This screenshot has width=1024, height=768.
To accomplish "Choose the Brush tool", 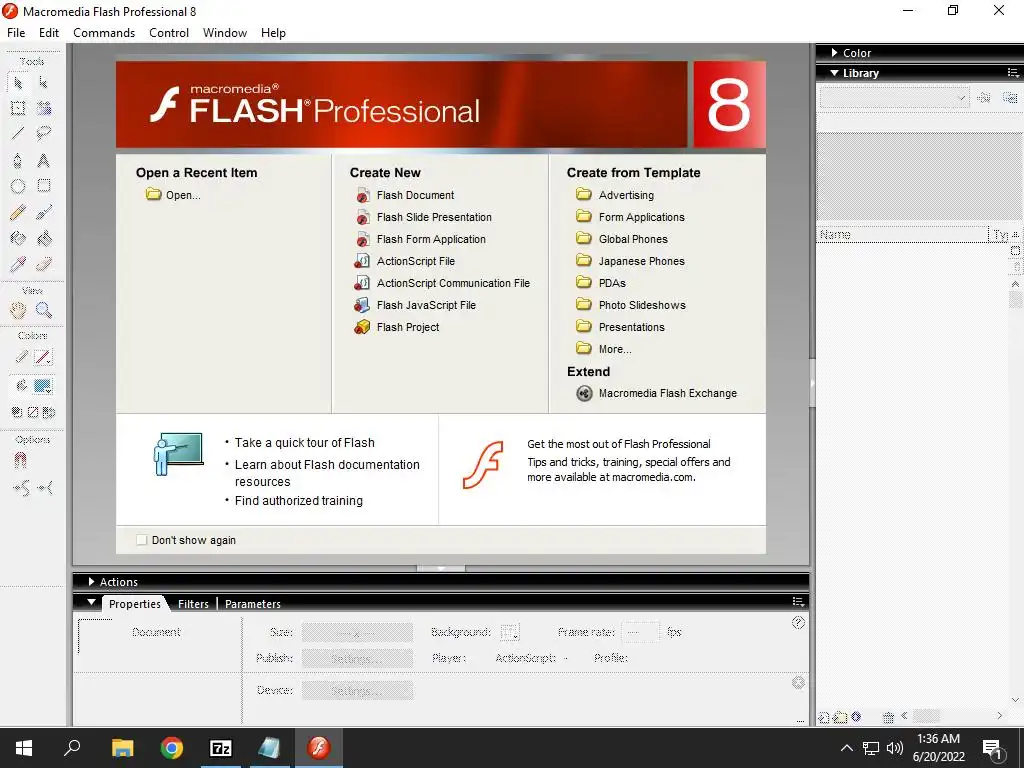I will coord(44,212).
